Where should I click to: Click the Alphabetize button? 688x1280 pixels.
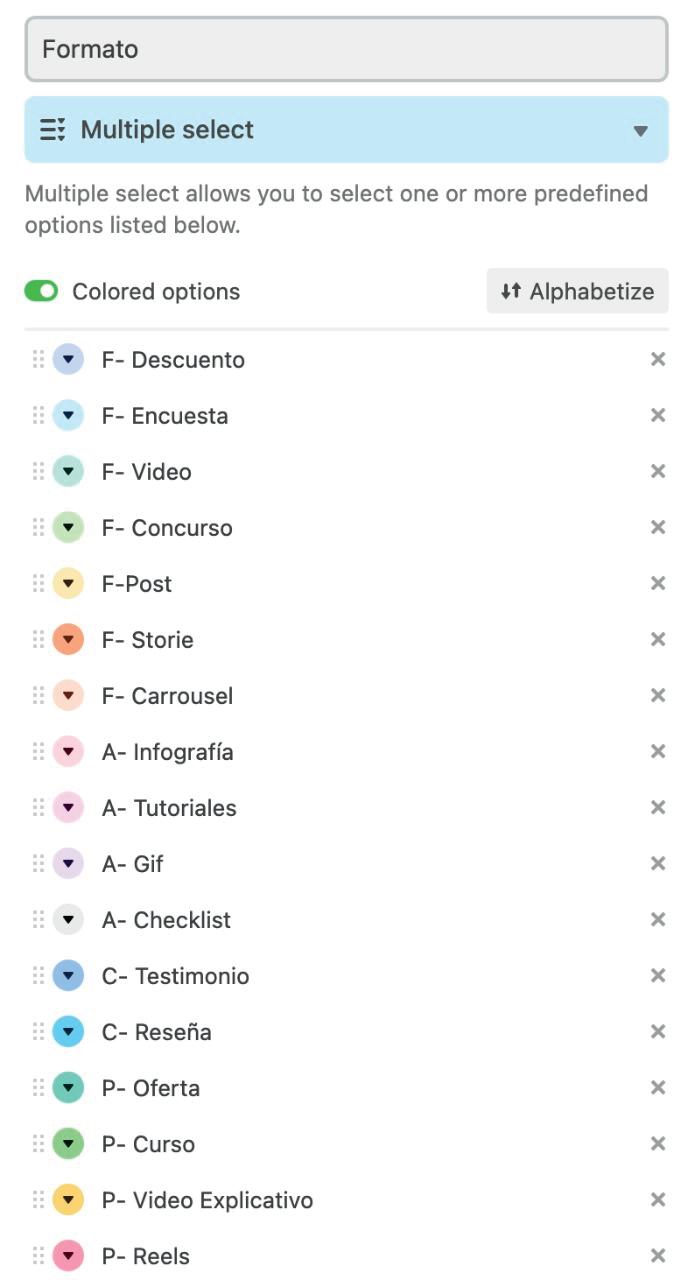[x=578, y=291]
